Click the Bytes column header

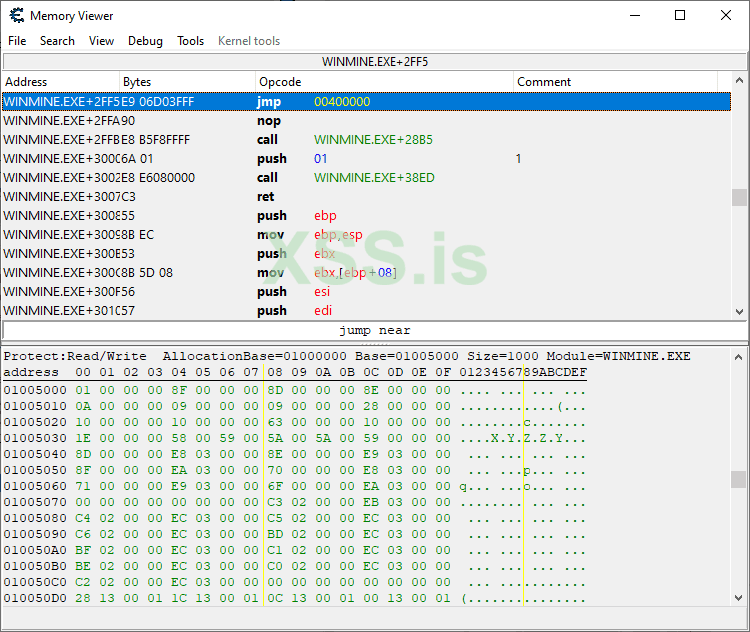(x=187, y=82)
